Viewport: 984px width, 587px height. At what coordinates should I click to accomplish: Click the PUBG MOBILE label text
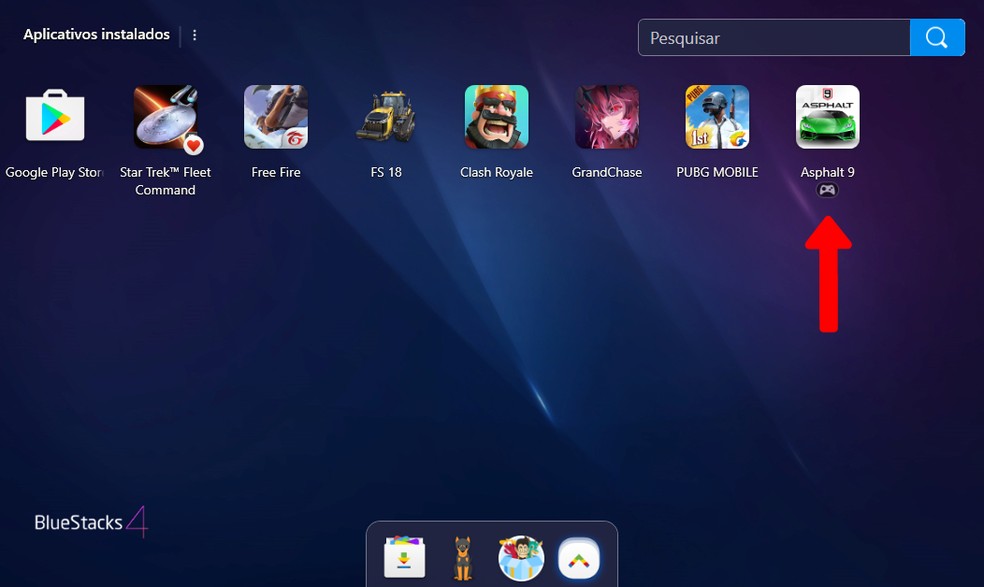click(x=717, y=172)
